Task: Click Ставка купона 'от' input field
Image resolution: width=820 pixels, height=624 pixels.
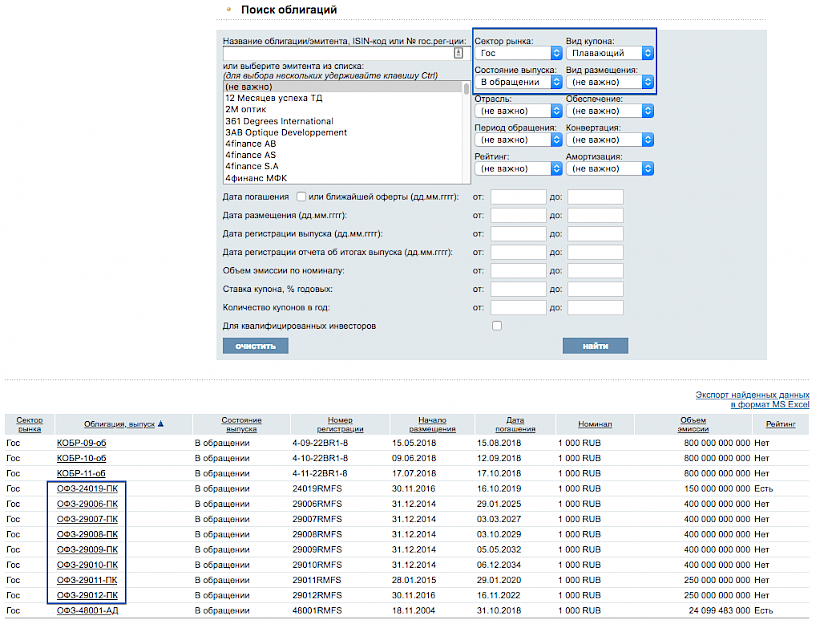Action: 518,289
